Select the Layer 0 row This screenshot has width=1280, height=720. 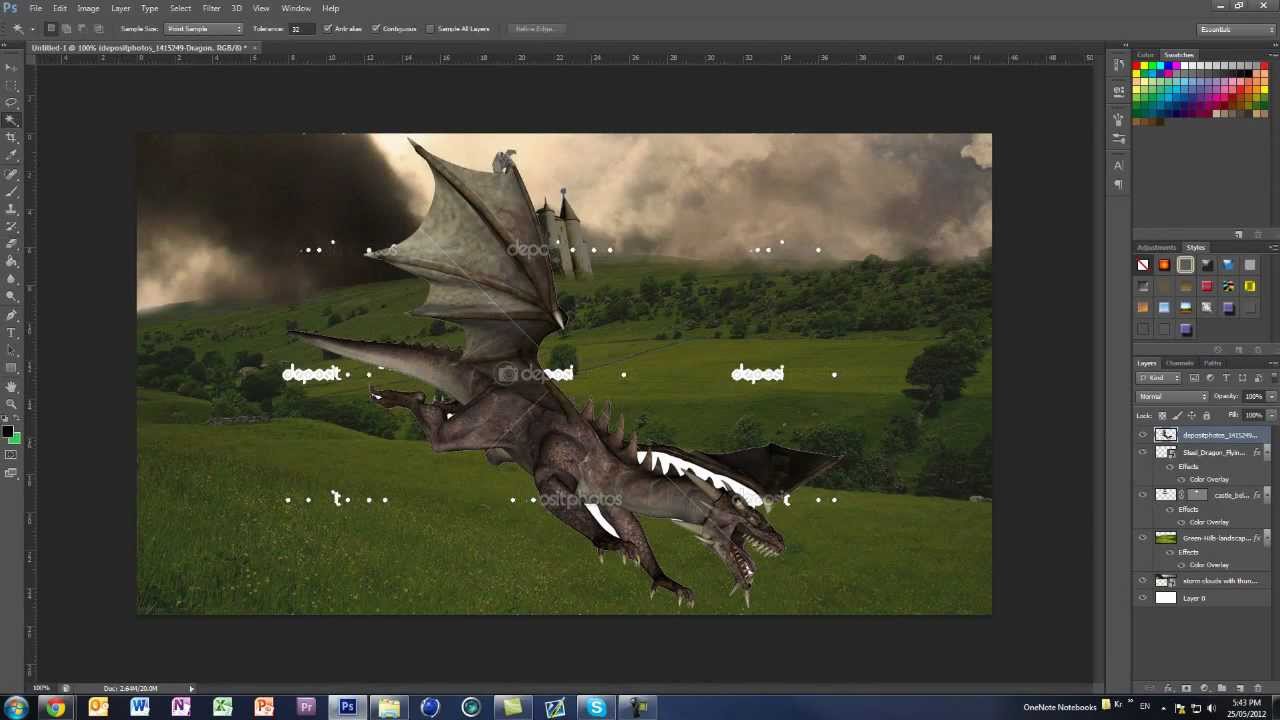[x=1204, y=598]
